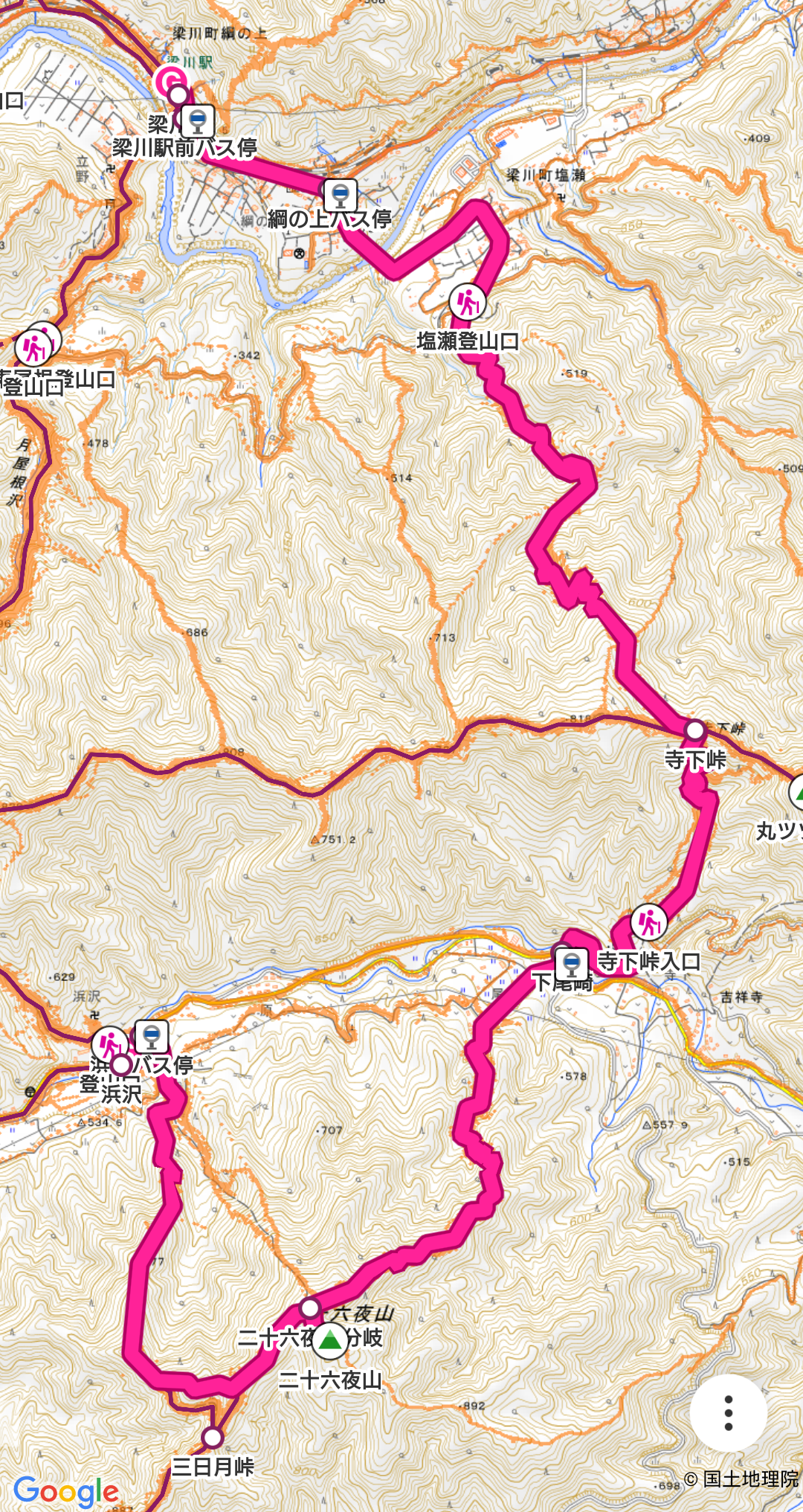Click the 浜沢 waypoint circle below hiker icon
The width and height of the screenshot is (803, 1512).
pyautogui.click(x=121, y=1065)
